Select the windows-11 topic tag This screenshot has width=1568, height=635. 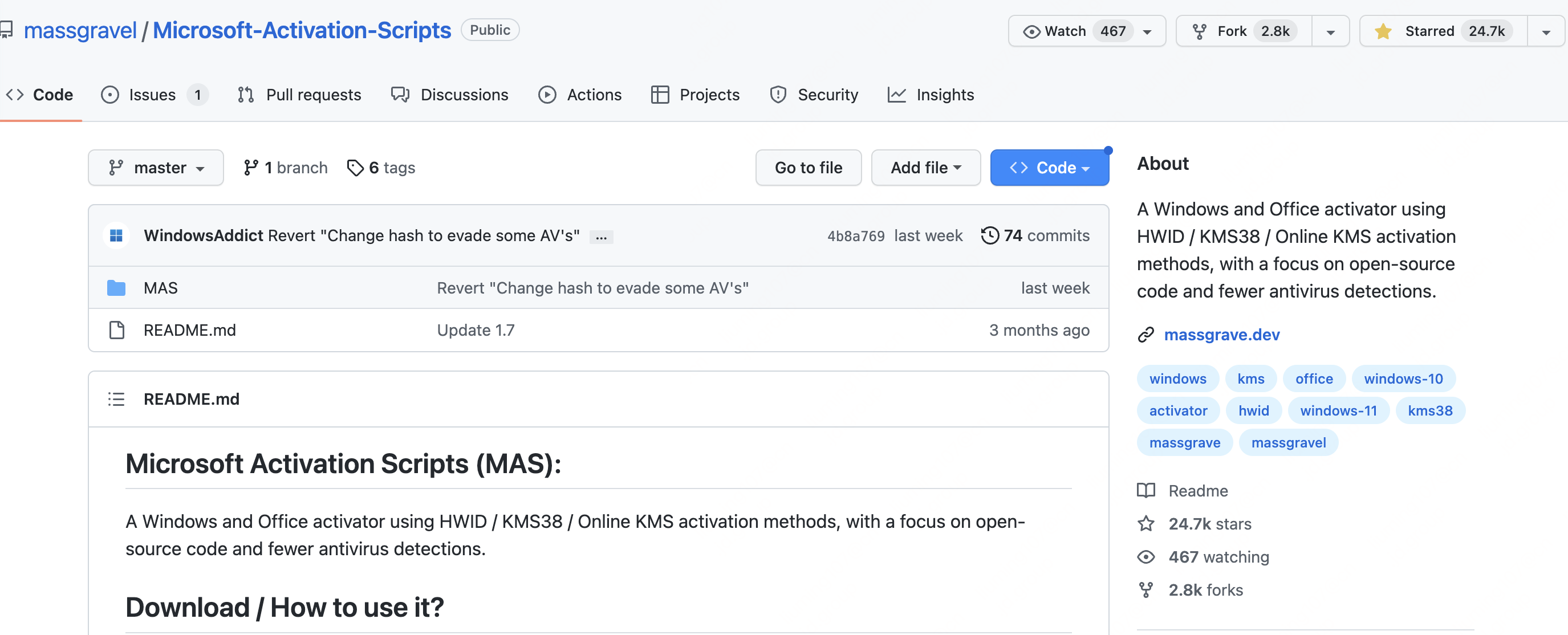[x=1339, y=411]
